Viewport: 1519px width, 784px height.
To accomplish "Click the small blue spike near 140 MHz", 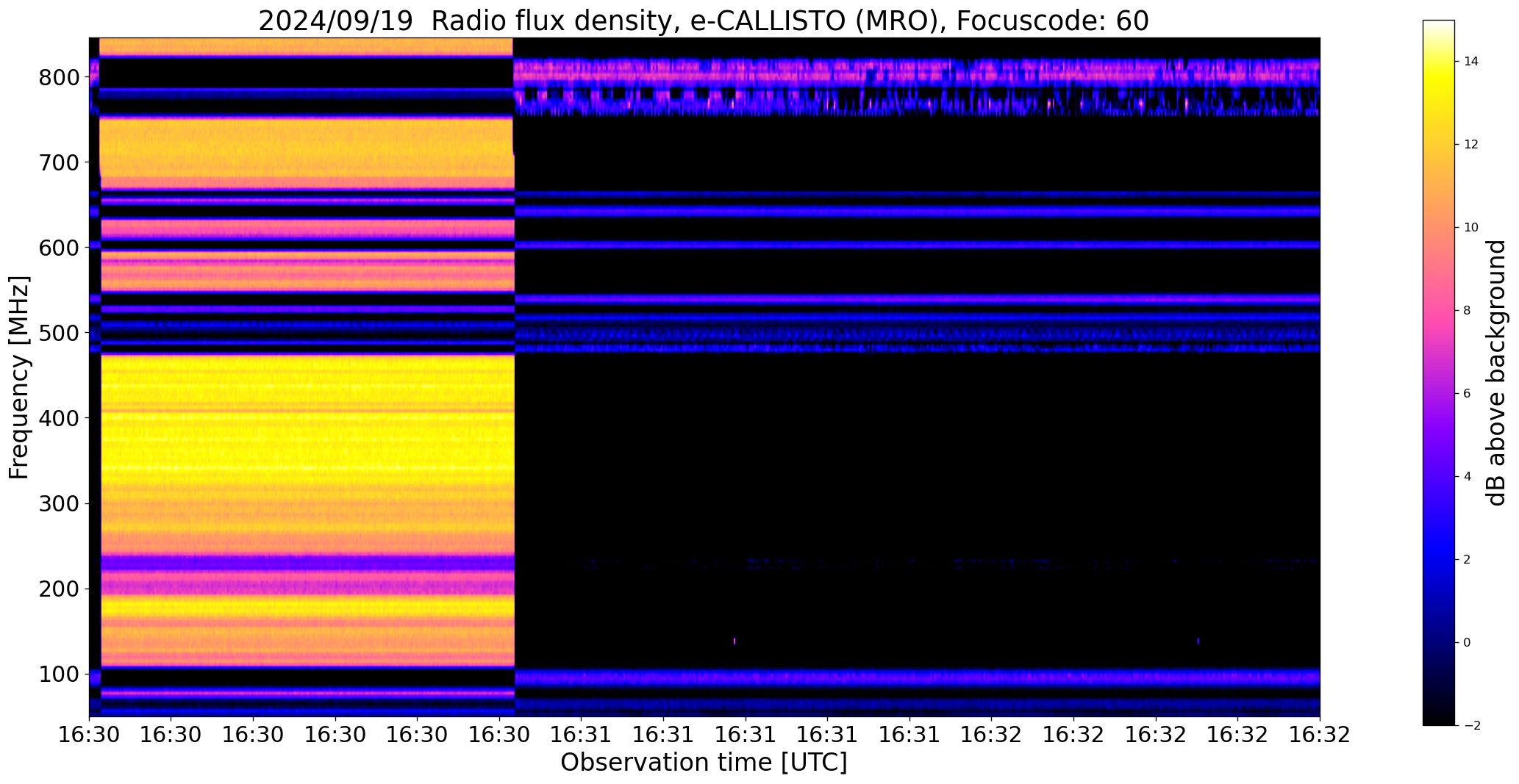I will coord(1198,641).
